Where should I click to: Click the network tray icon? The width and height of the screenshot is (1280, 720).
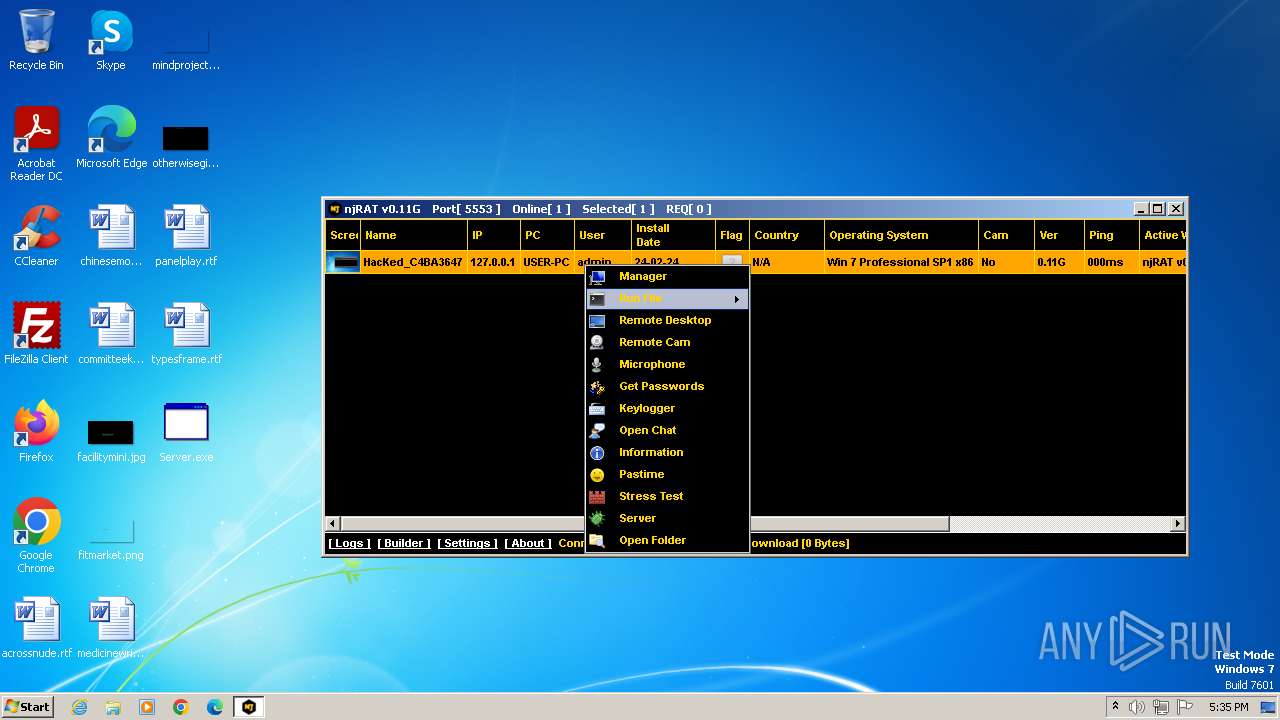[x=1161, y=707]
